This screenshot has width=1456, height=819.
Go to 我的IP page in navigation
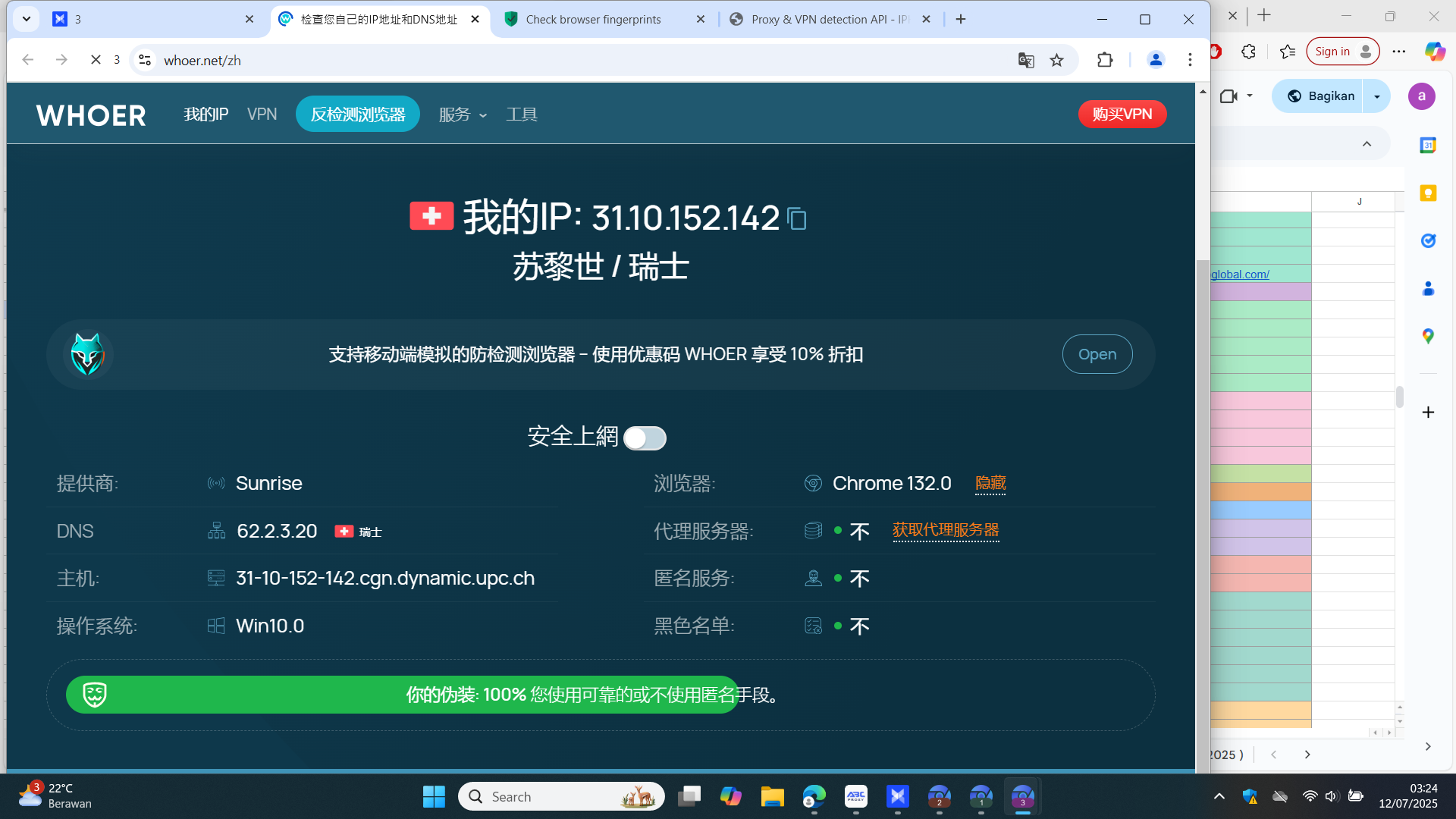tap(206, 115)
